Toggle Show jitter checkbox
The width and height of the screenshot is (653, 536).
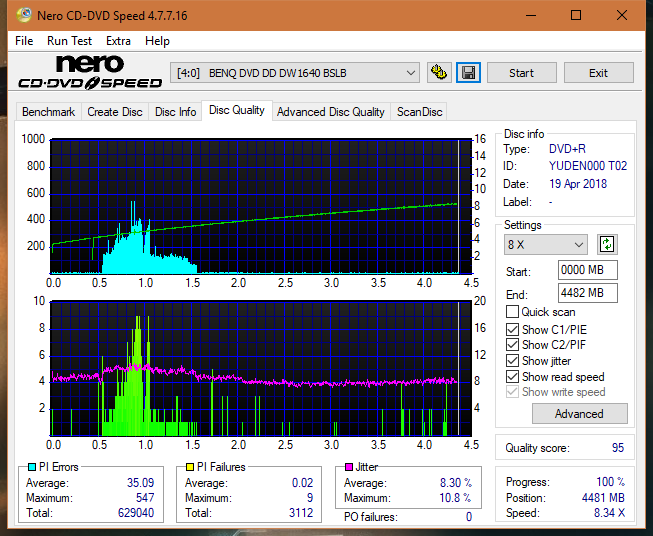coord(512,361)
